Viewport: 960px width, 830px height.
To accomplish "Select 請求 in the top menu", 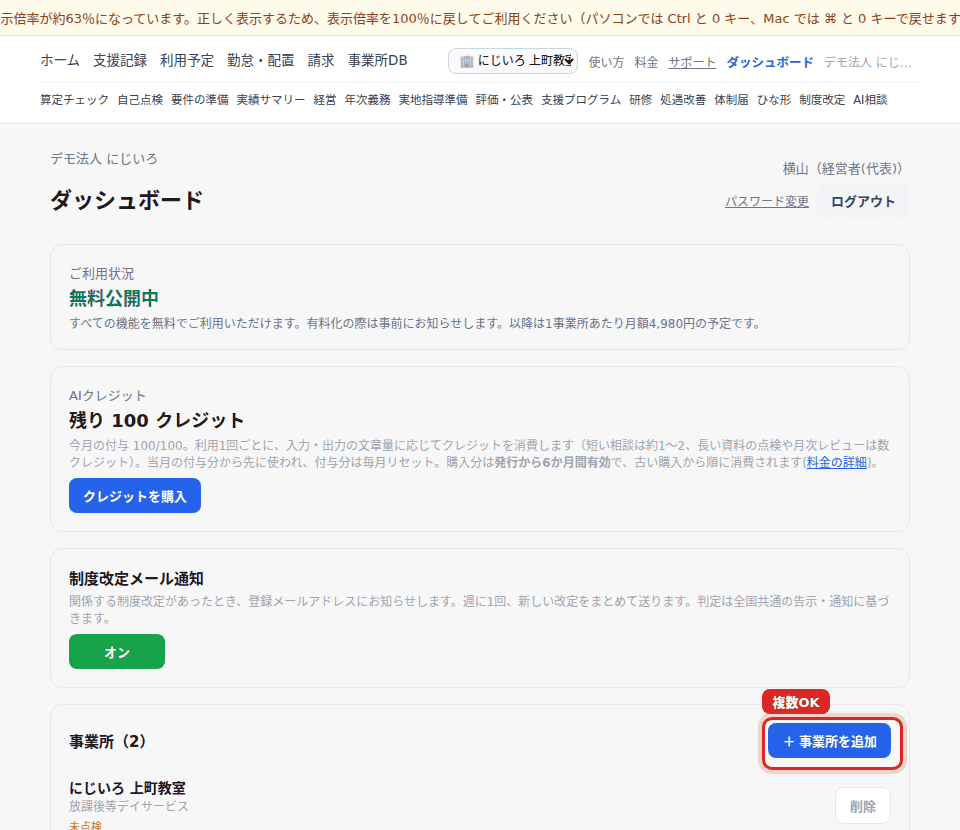I will 321,61.
